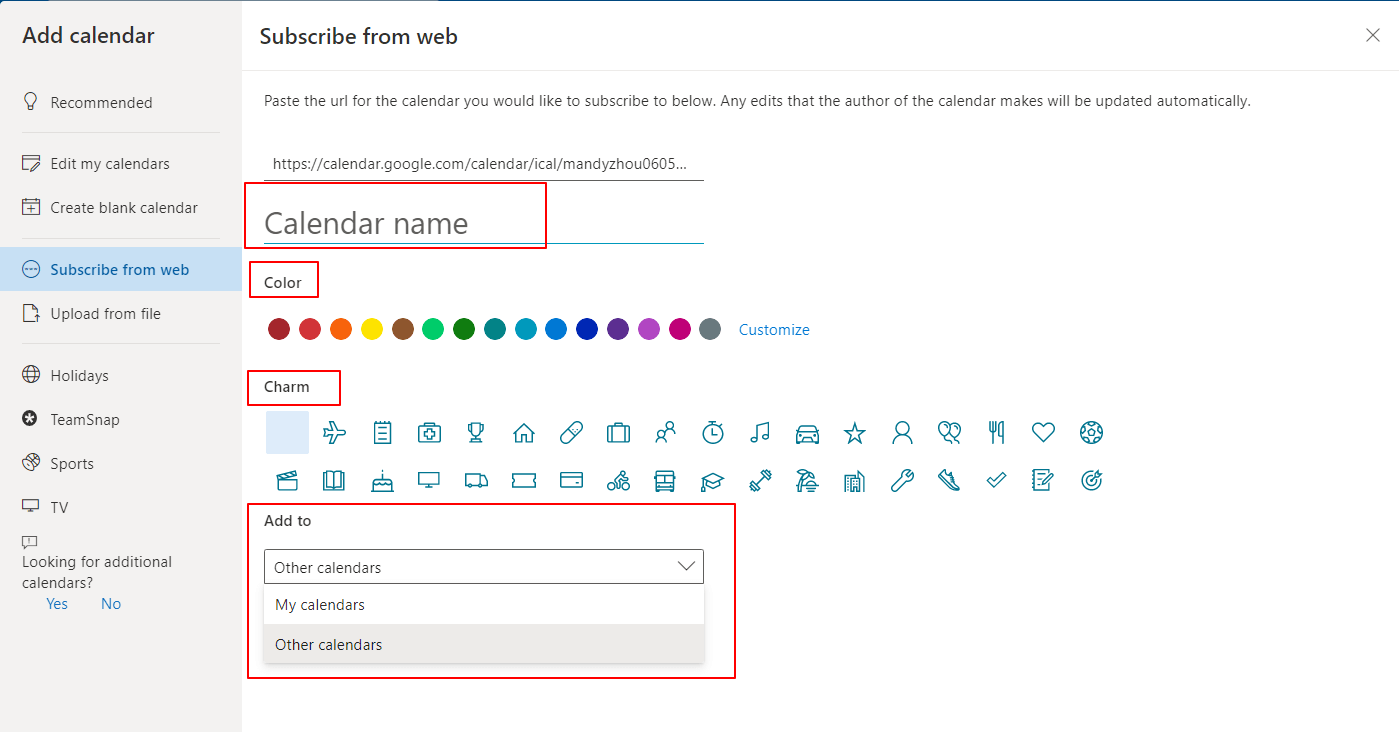Screen dimensions: 1399x732
Task: Focus the Calendar name field
Action: (x=484, y=222)
